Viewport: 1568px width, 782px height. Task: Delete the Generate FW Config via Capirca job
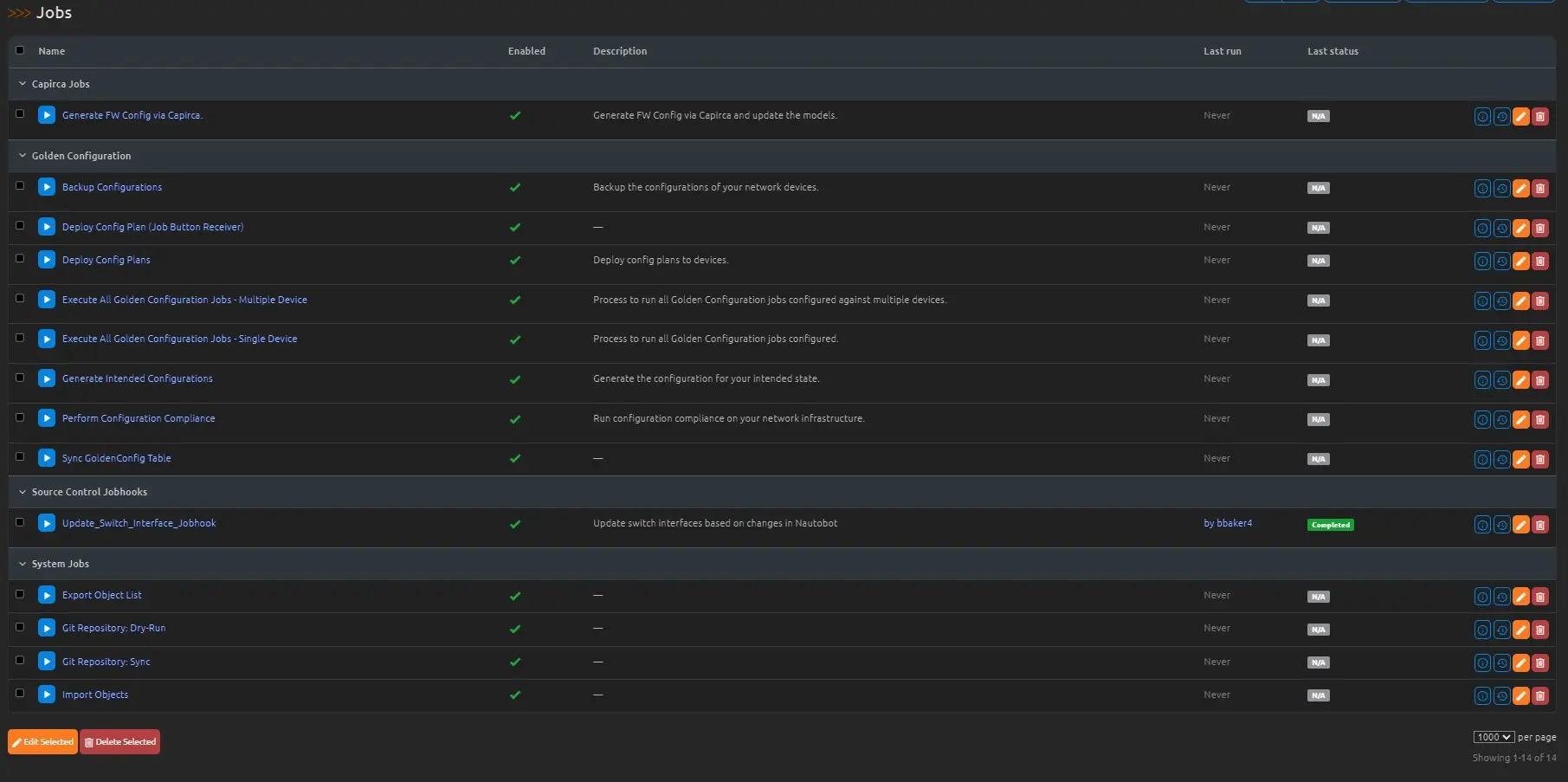(1539, 117)
